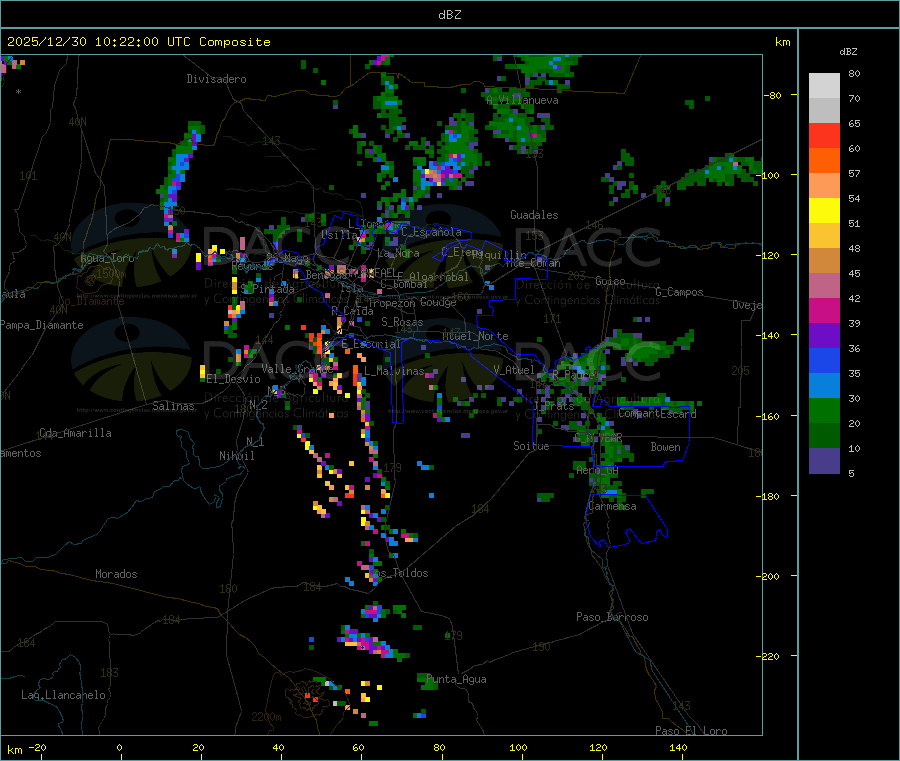The image size is (900, 761).
Task: Pick the 39 dBZ purple legend swatch
Action: 824,336
